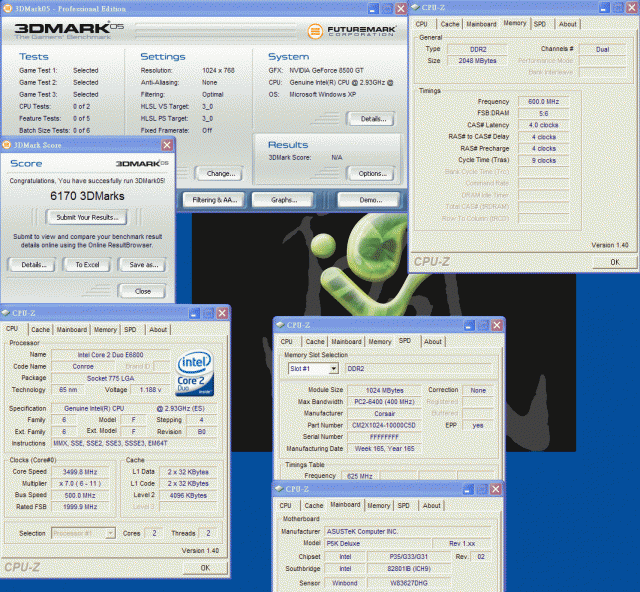Minimize the 3DMark05 main window

coord(373,9)
